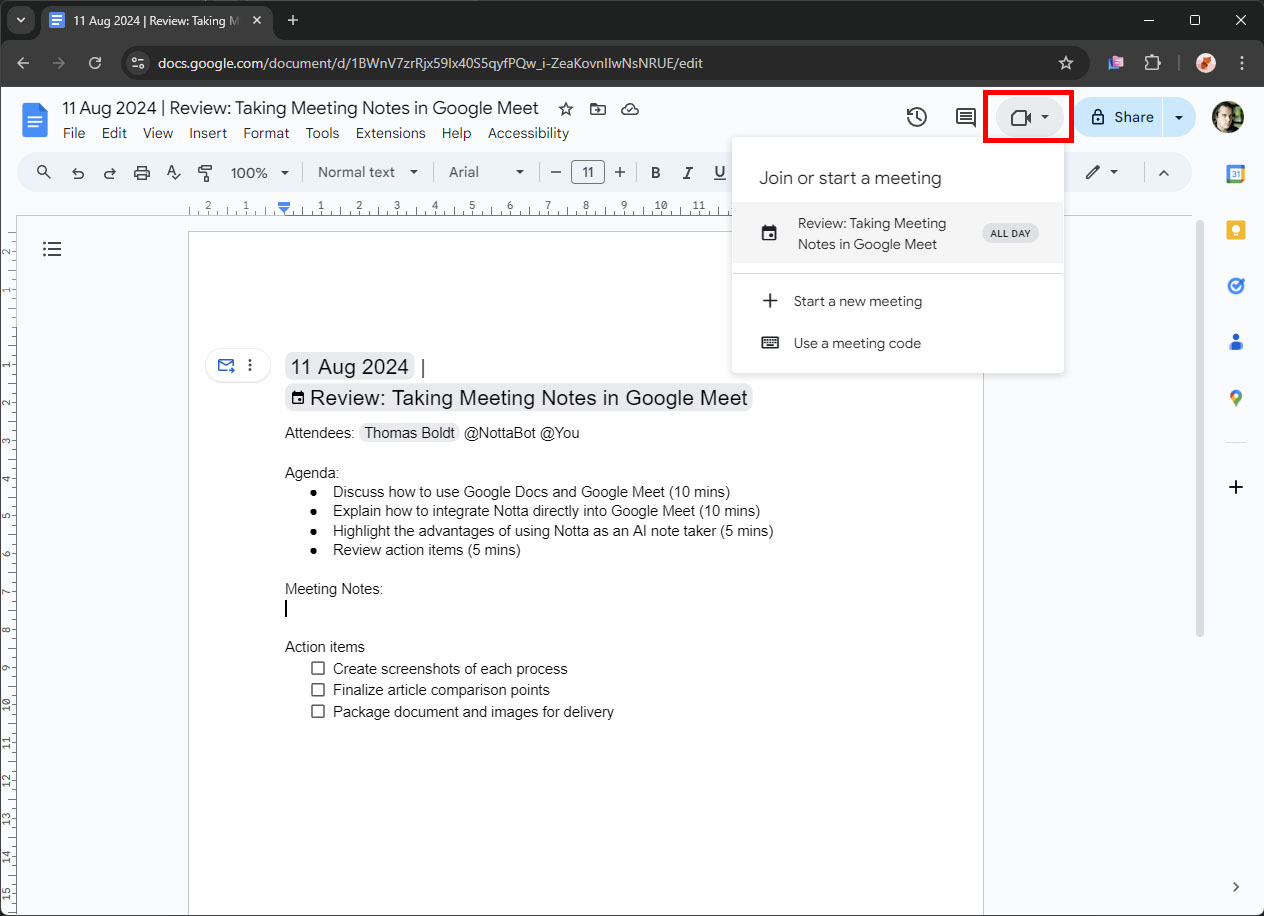
Task: Increase font size with plus button
Action: click(620, 173)
